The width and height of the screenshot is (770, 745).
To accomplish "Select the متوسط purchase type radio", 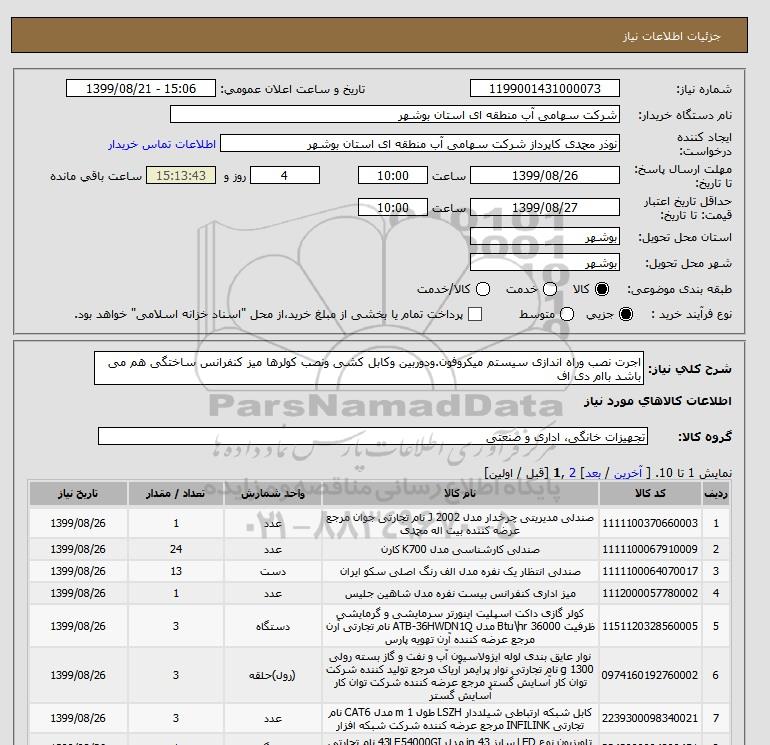I will click(567, 314).
